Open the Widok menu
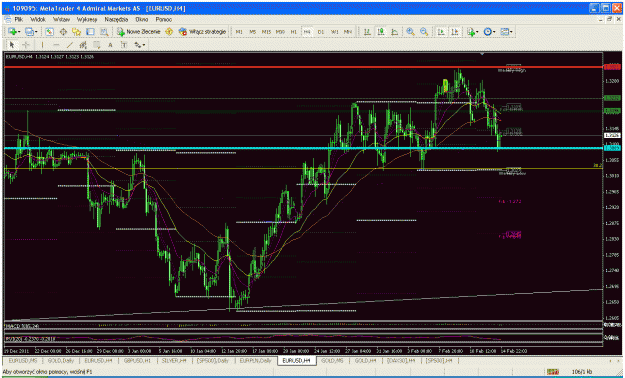 click(x=38, y=19)
